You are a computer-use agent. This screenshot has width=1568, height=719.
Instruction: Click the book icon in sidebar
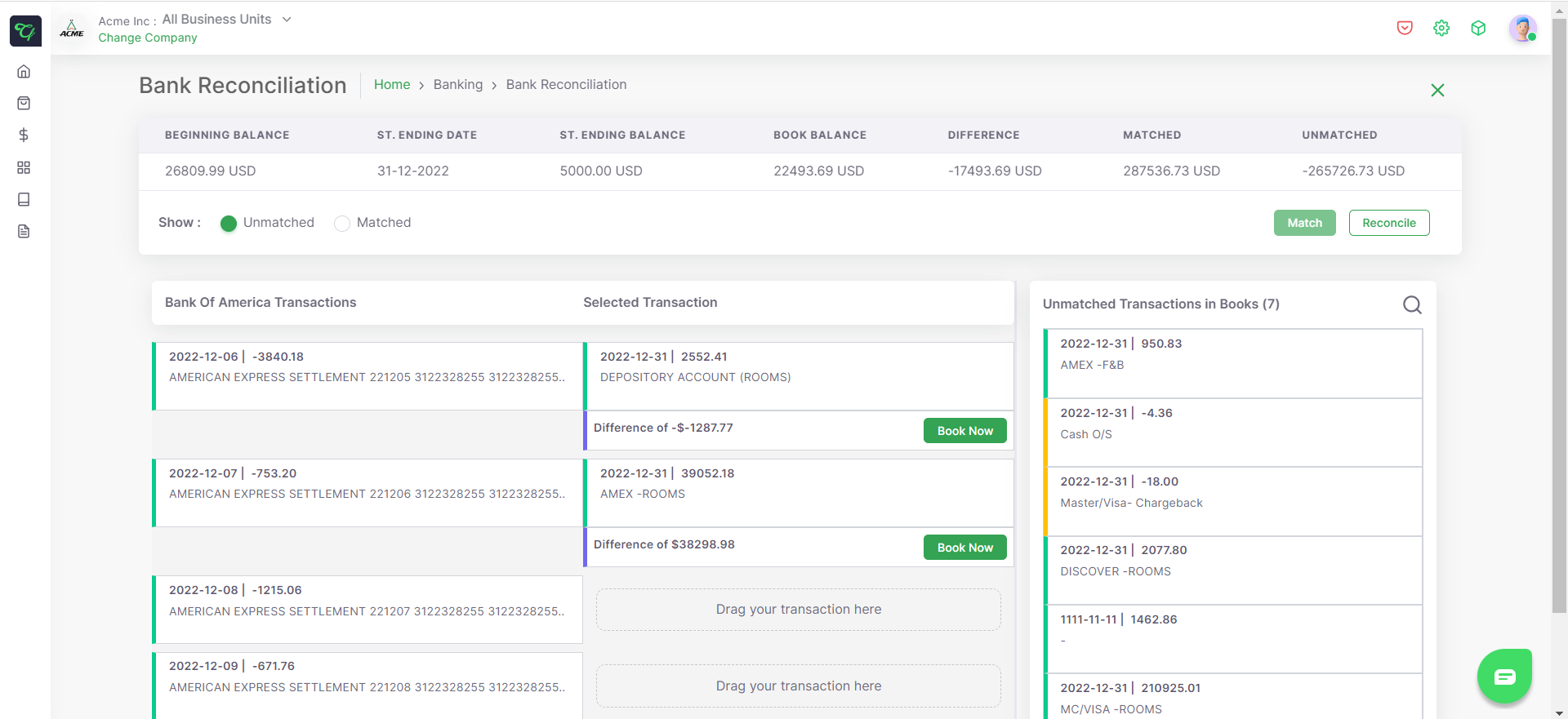(24, 199)
